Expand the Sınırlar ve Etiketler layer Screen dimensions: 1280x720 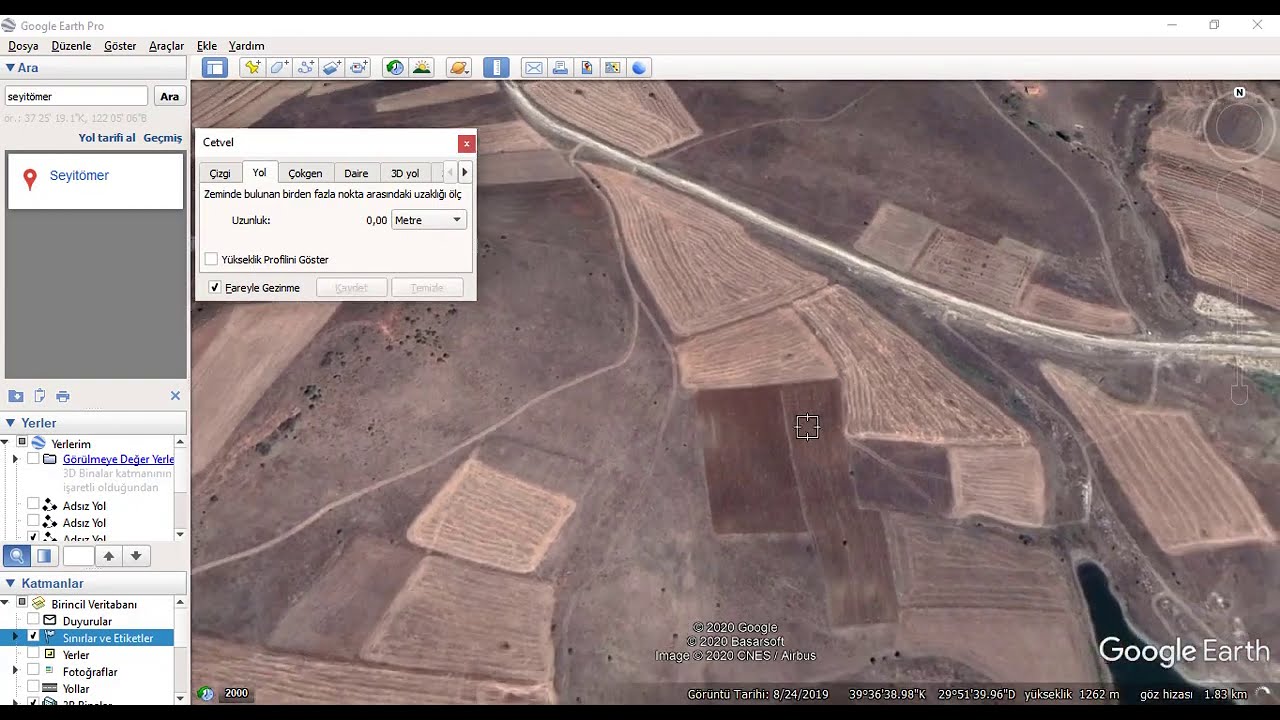tap(15, 637)
